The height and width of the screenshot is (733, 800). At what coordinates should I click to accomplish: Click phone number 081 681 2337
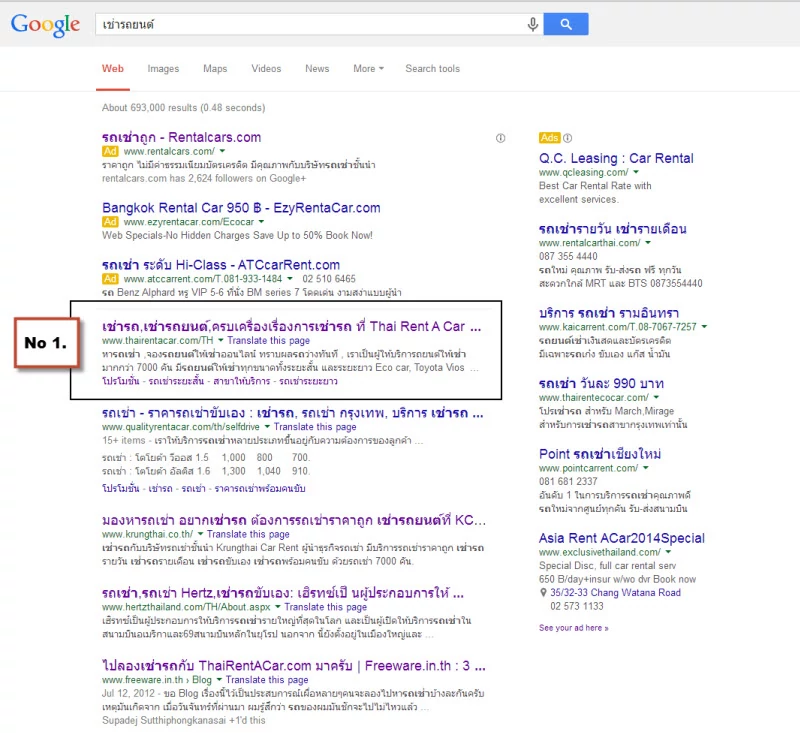pyautogui.click(x=568, y=481)
